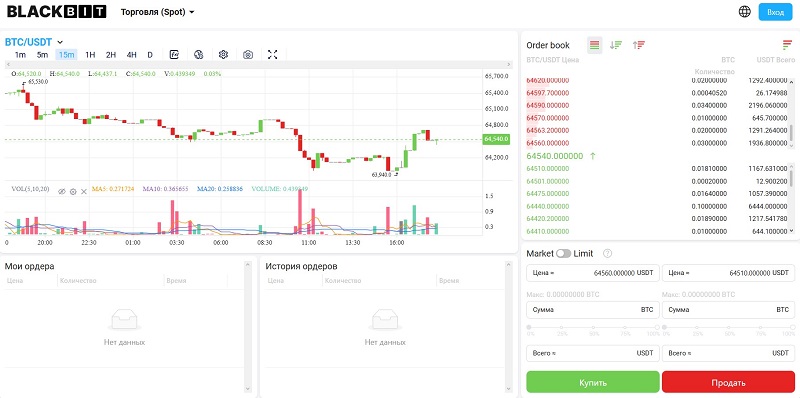Click the red Продать button
This screenshot has width=800, height=398.
coord(729,383)
